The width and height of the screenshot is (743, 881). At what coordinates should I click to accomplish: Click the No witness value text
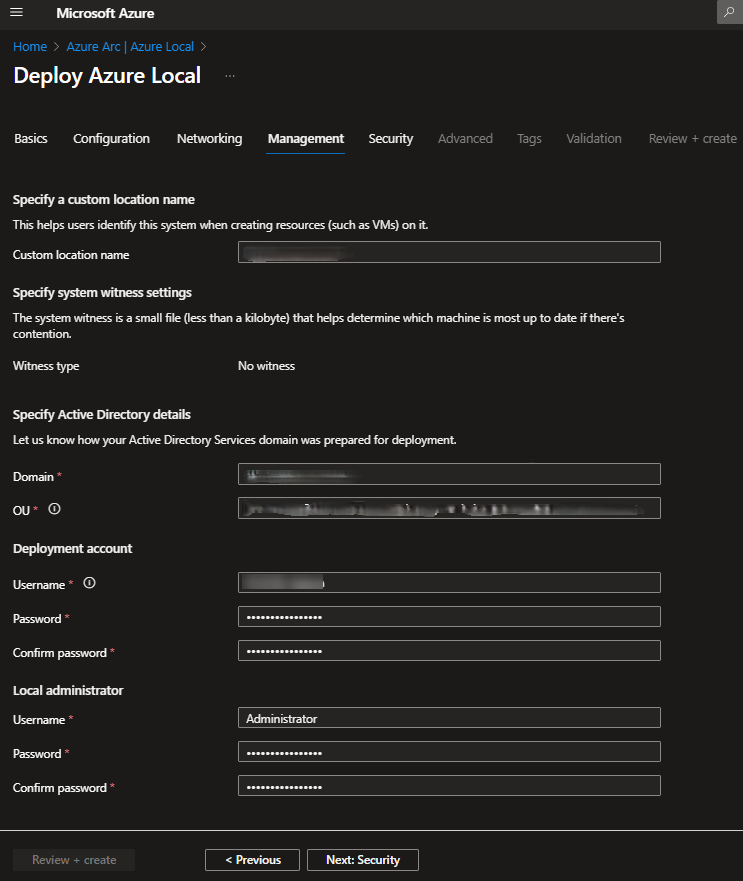click(266, 366)
